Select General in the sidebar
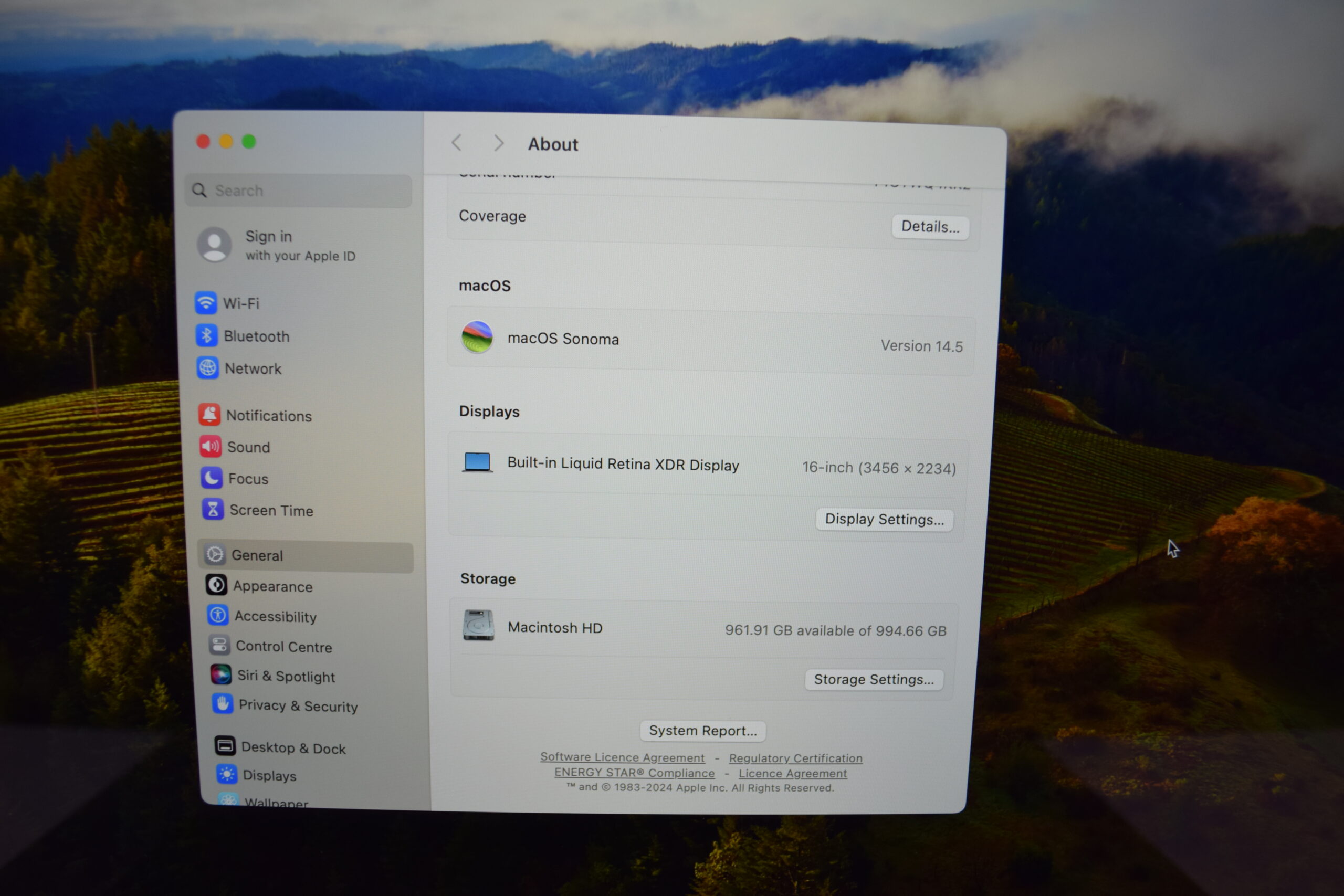This screenshot has width=1344, height=896. click(306, 555)
